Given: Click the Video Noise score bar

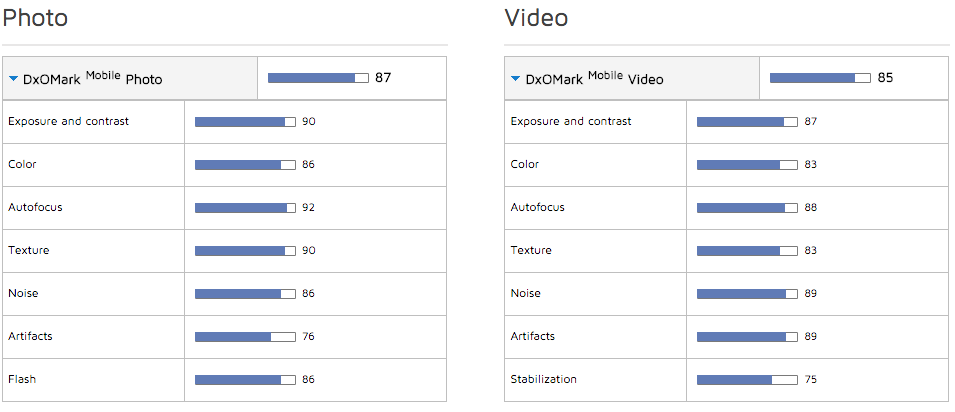Looking at the screenshot, I should [x=747, y=294].
